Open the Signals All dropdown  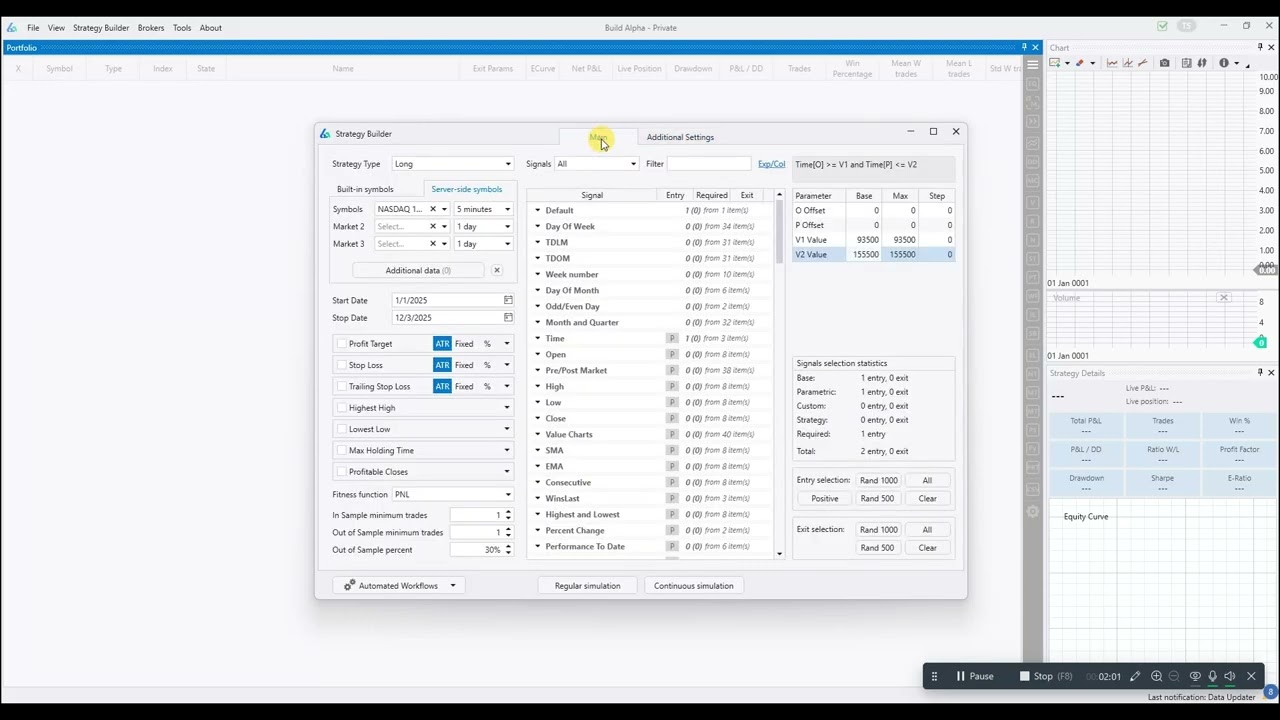pos(597,164)
